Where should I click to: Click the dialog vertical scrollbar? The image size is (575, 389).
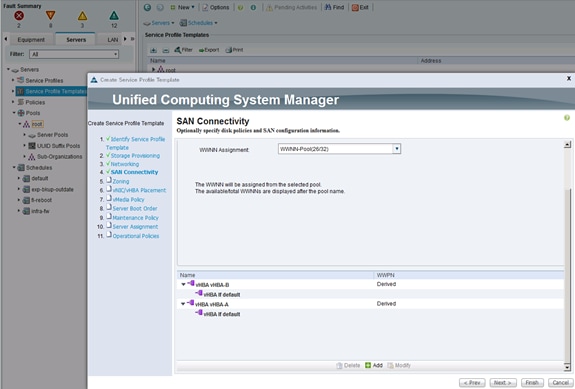[x=567, y=256]
